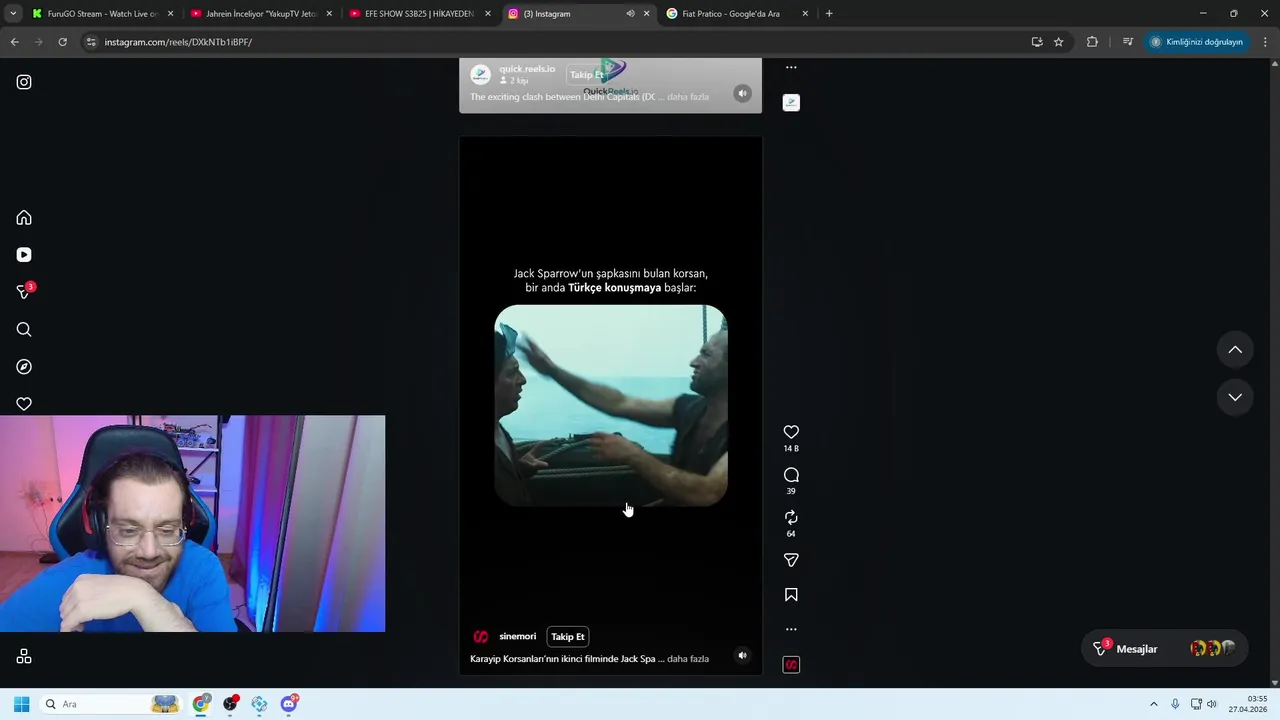This screenshot has height=720, width=1280.
Task: Open Instagram home logo in sidebar
Action: click(x=24, y=82)
